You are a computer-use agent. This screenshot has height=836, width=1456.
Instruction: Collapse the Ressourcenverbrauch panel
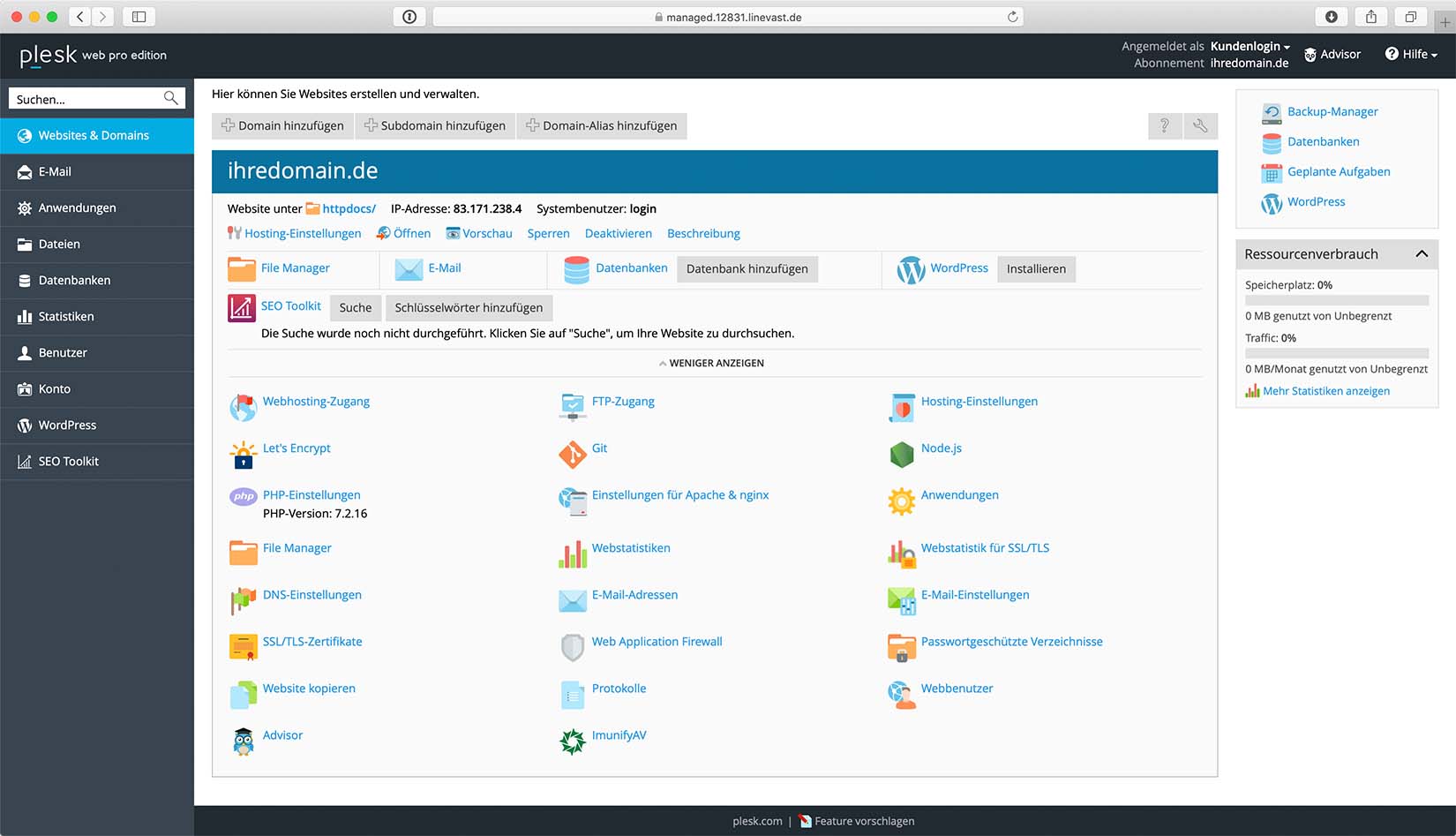tap(1422, 254)
